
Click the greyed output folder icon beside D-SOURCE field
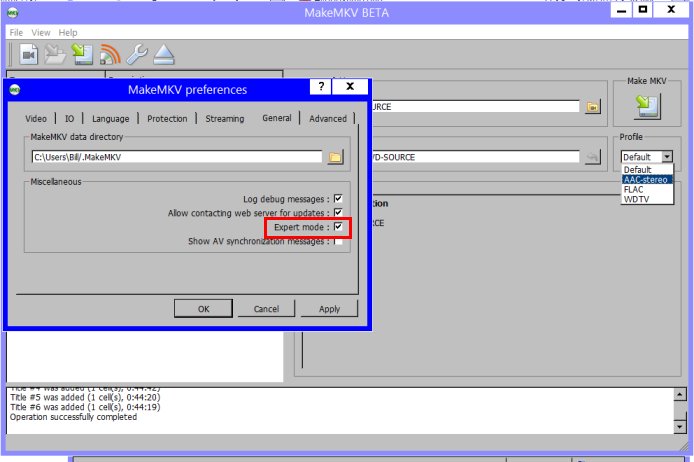tap(593, 157)
